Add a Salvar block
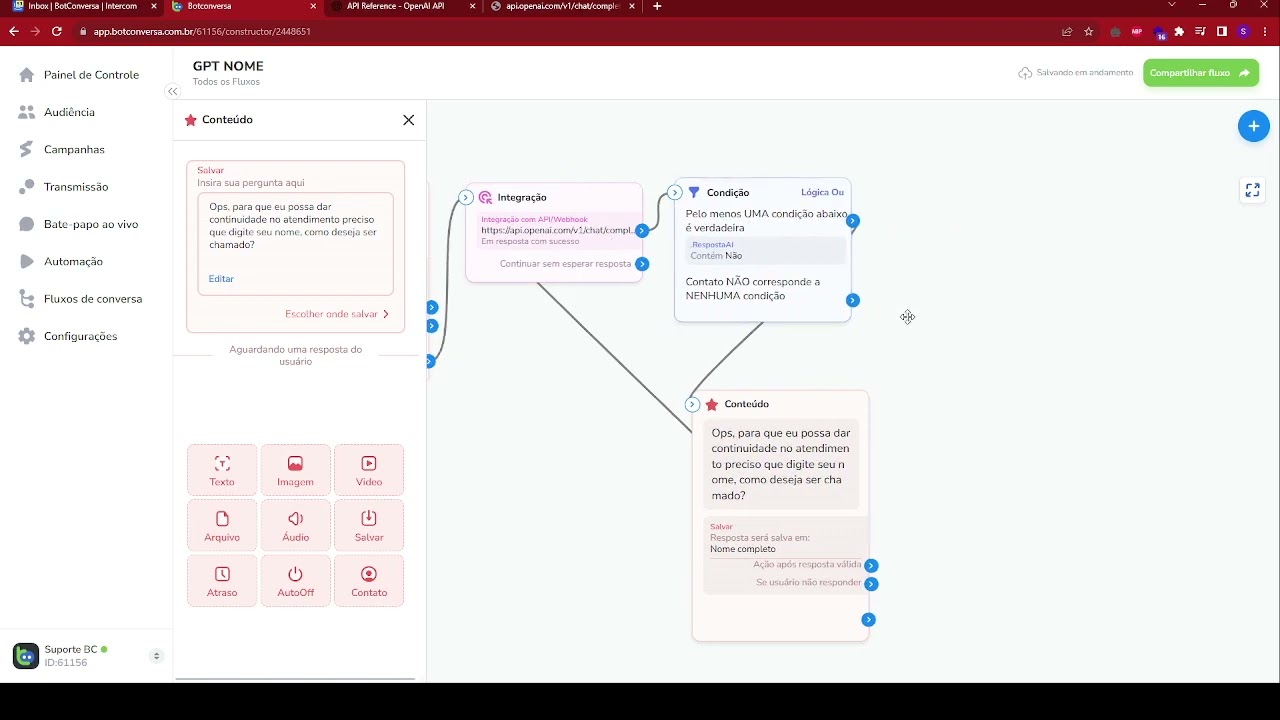This screenshot has height=720, width=1280. 369,525
